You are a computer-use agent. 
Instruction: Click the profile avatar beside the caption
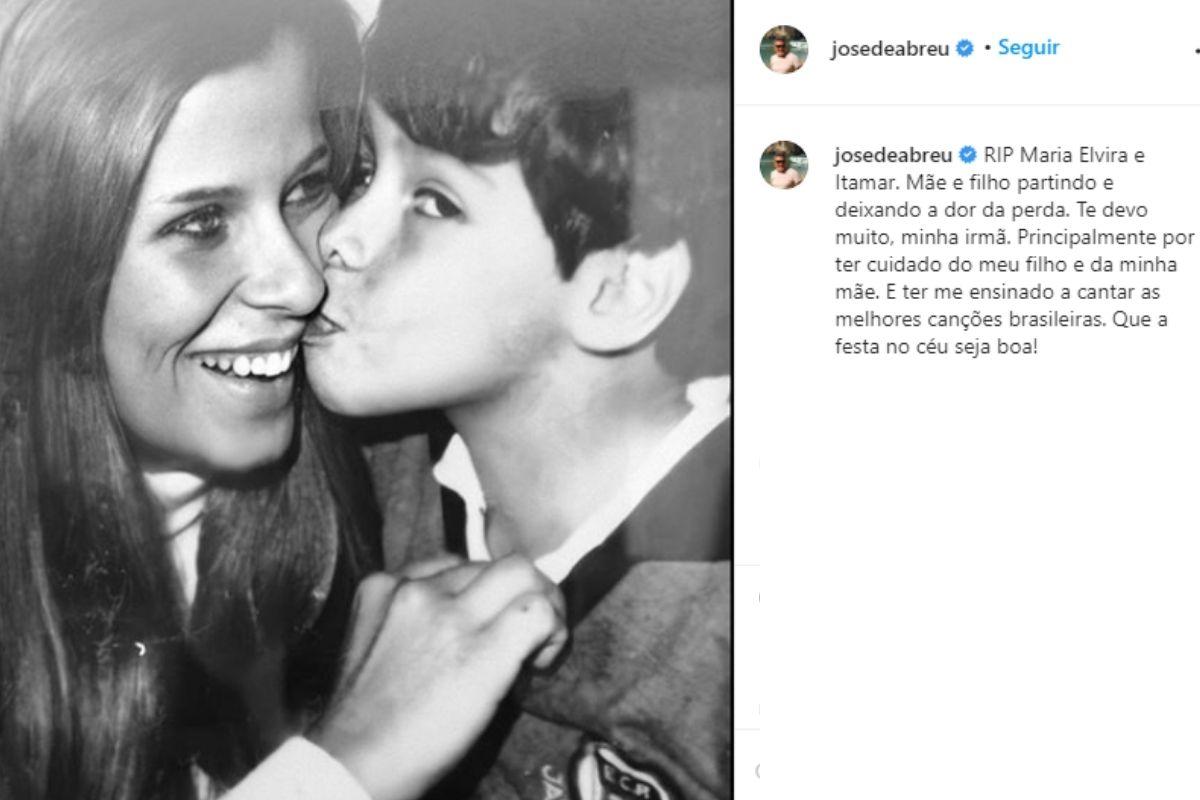(x=784, y=165)
